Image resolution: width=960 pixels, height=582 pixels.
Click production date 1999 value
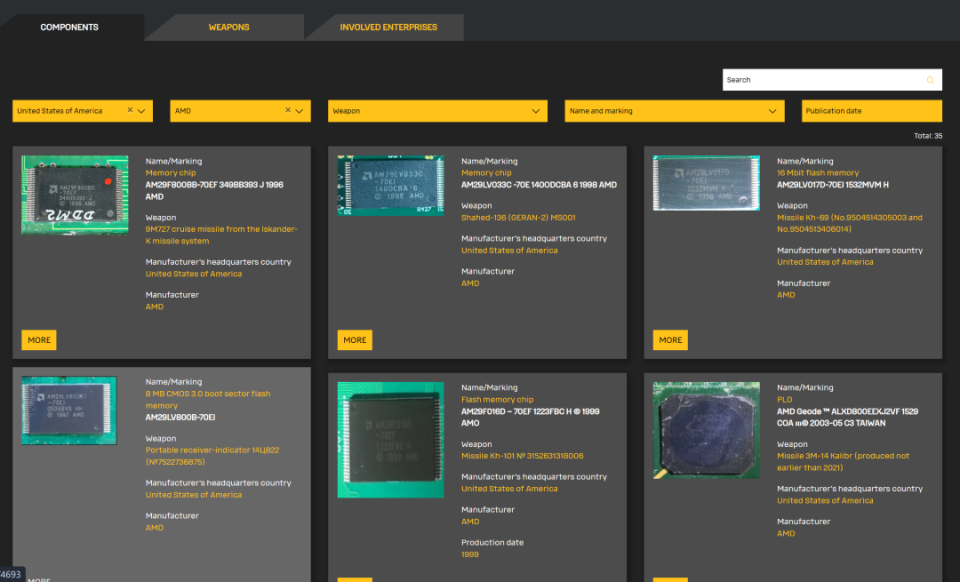tap(470, 554)
